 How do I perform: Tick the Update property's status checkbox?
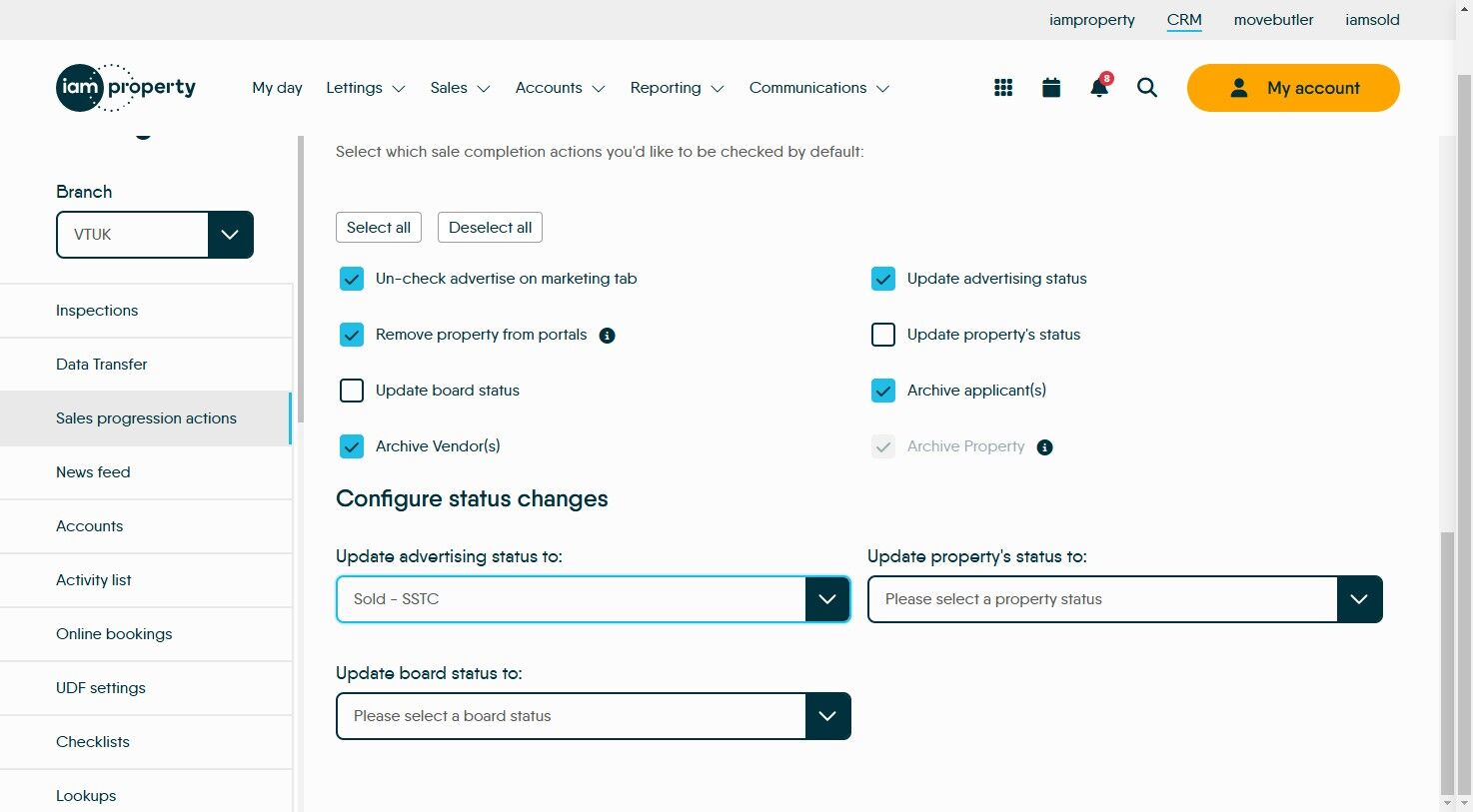[883, 335]
